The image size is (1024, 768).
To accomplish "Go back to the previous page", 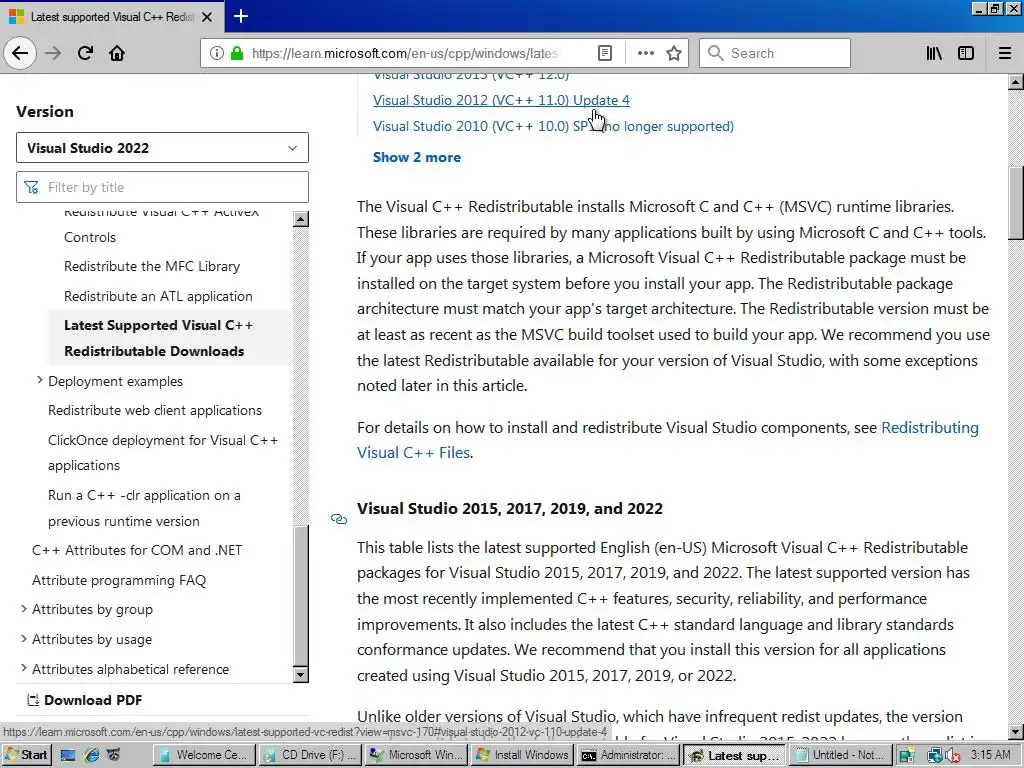I will coord(20,53).
